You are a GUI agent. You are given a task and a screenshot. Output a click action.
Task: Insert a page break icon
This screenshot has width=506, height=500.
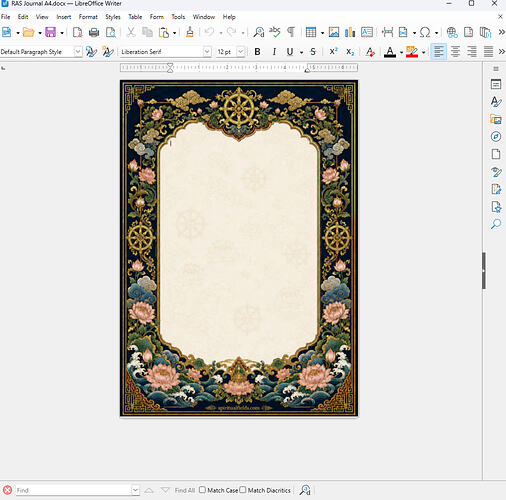point(387,32)
